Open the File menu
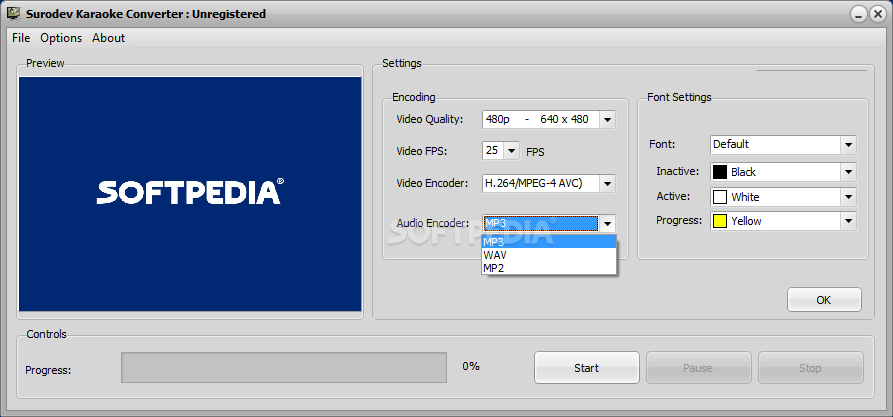 [21, 38]
